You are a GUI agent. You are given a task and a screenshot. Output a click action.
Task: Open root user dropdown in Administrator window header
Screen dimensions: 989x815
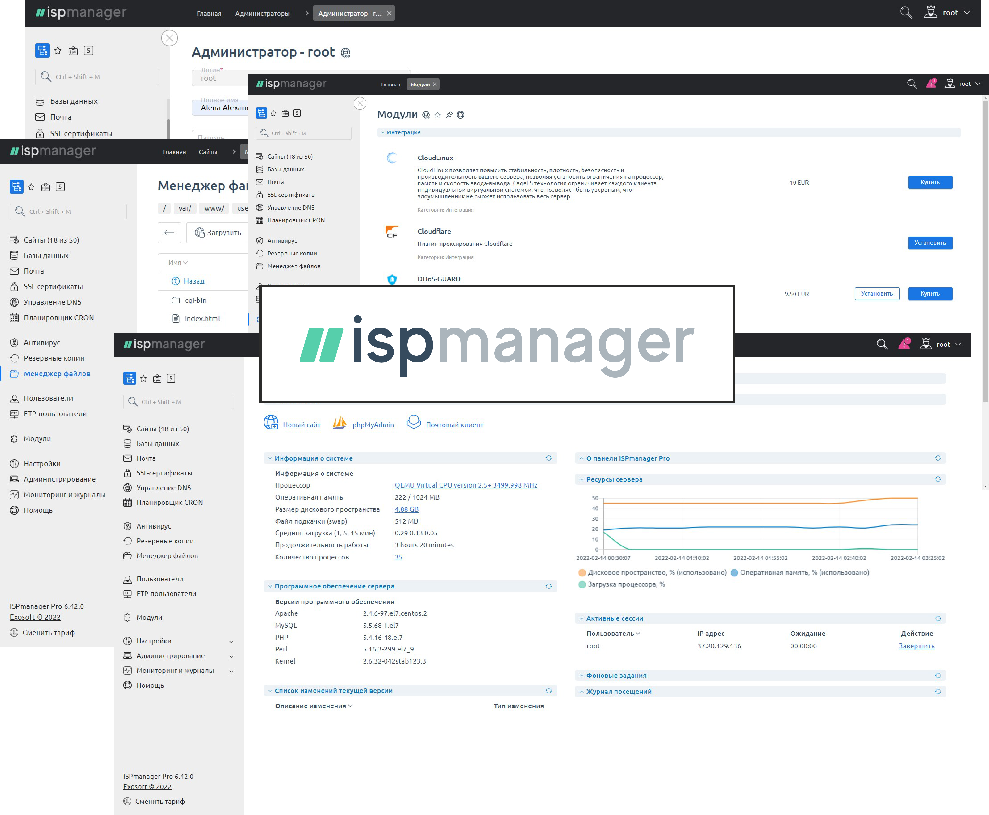[947, 13]
